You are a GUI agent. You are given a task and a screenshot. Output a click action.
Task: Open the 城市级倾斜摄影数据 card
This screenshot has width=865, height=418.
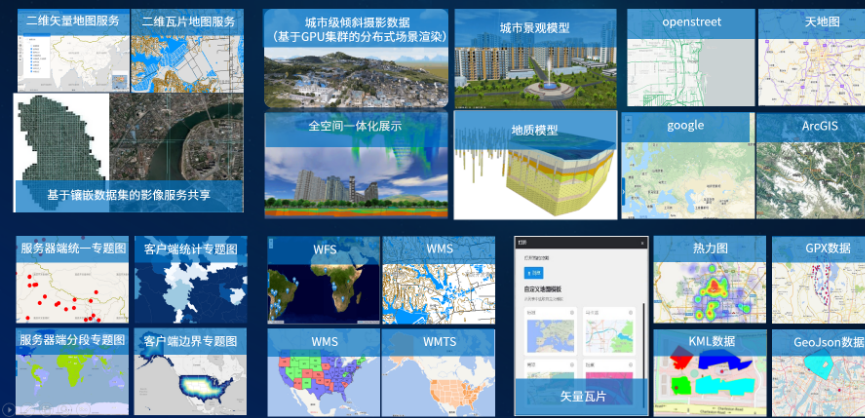click(356, 58)
